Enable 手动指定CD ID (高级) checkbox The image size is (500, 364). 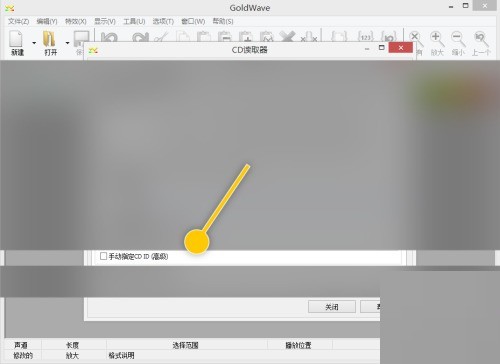pos(103,256)
